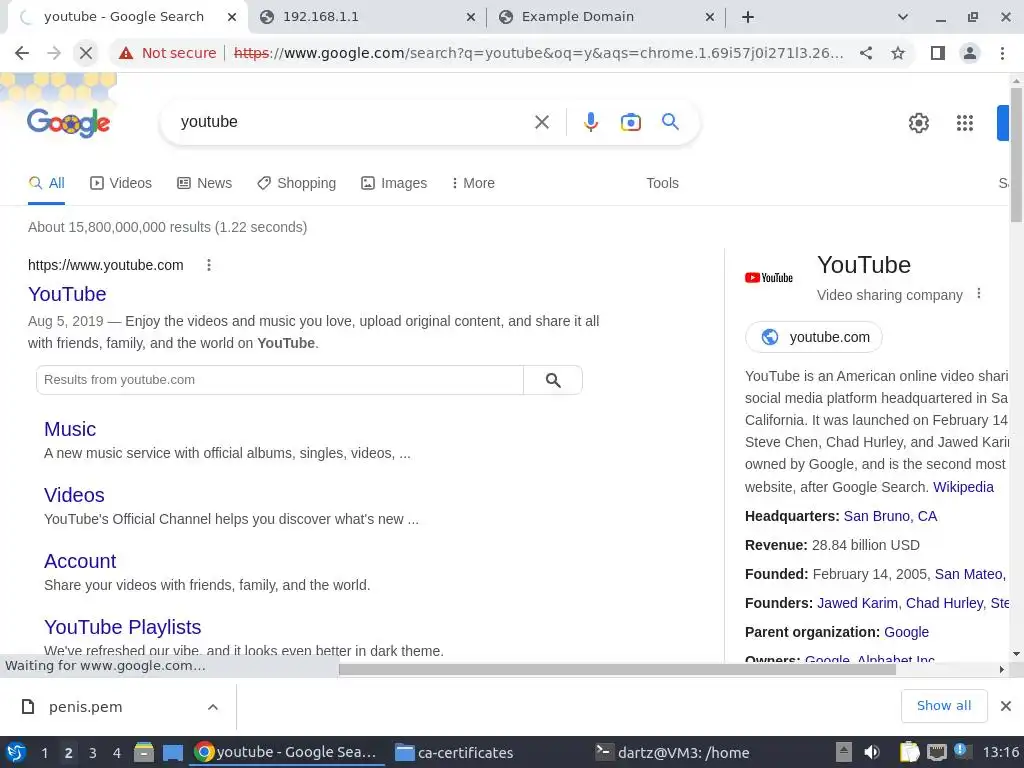Open the tab search dropdown
This screenshot has width=1024, height=768.
coord(903,17)
